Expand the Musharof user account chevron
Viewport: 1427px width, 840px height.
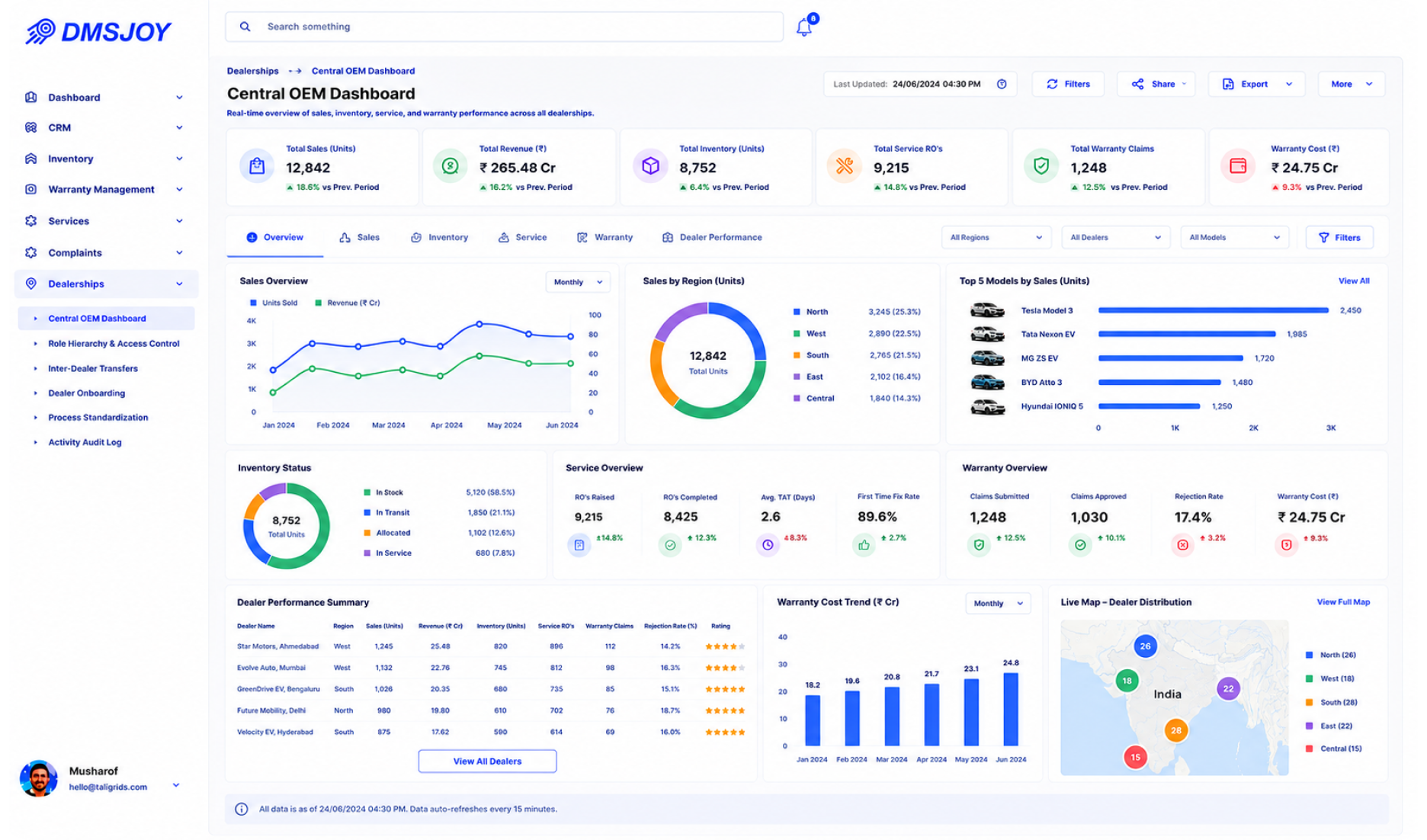point(176,785)
